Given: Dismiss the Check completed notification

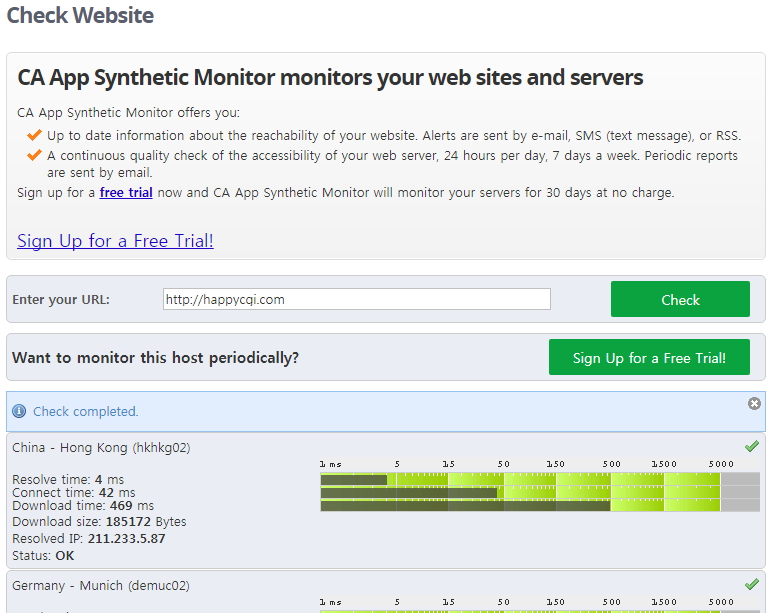Looking at the screenshot, I should (754, 404).
